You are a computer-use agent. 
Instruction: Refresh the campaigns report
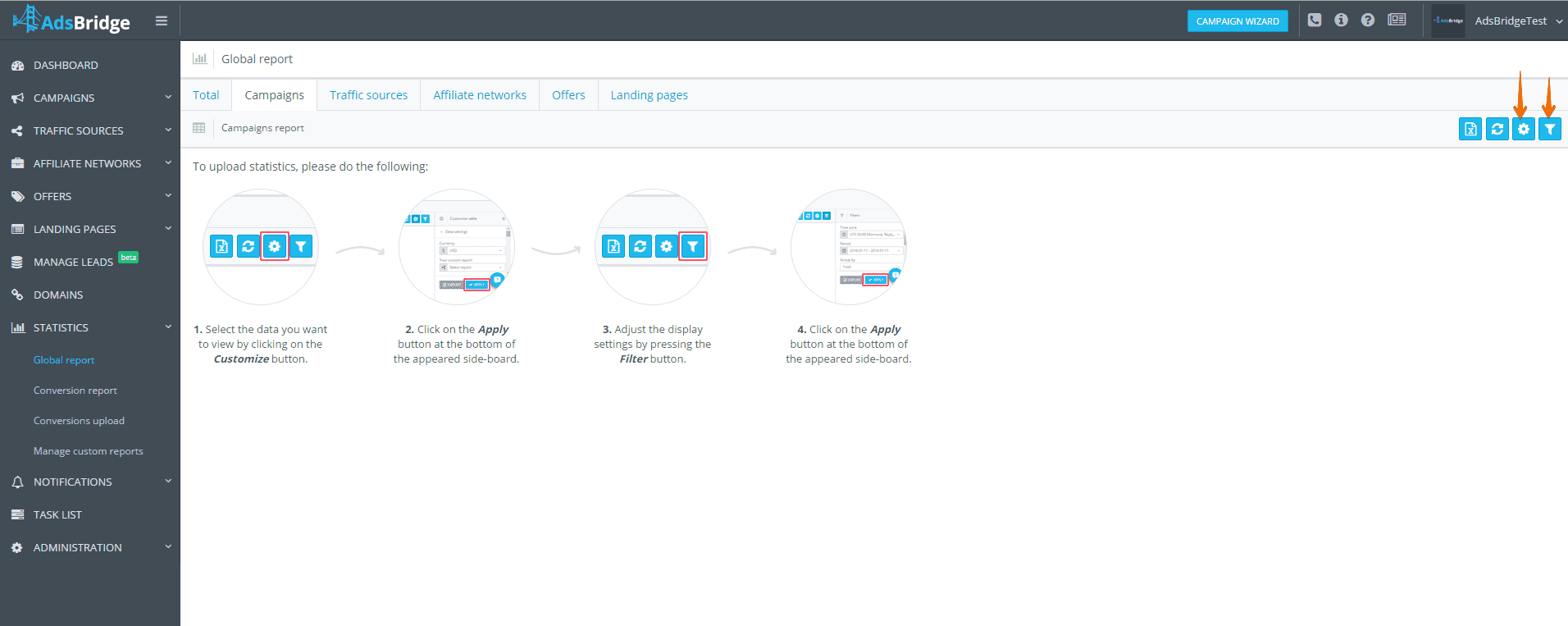point(1497,129)
